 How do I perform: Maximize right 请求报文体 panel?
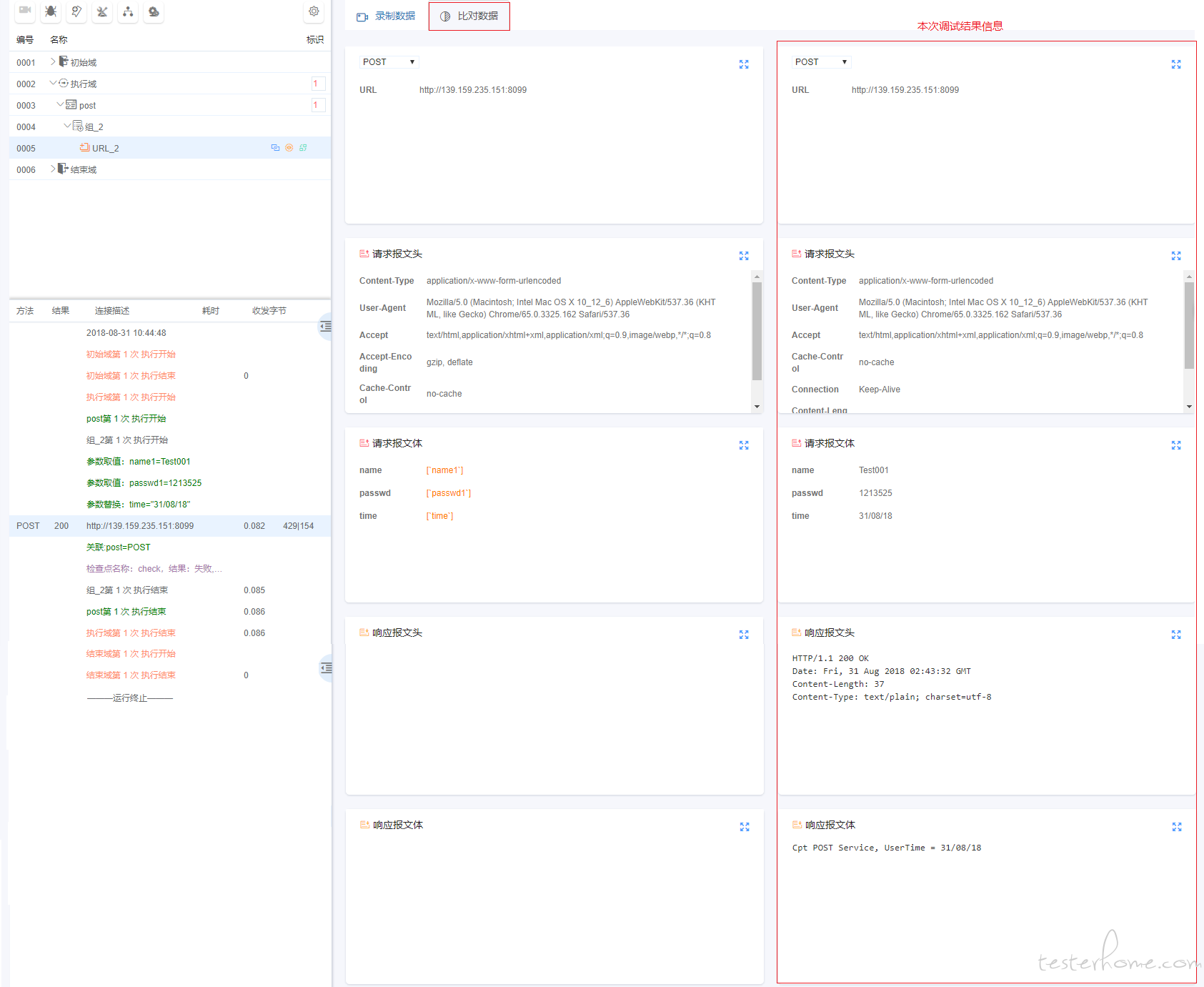coord(1176,445)
